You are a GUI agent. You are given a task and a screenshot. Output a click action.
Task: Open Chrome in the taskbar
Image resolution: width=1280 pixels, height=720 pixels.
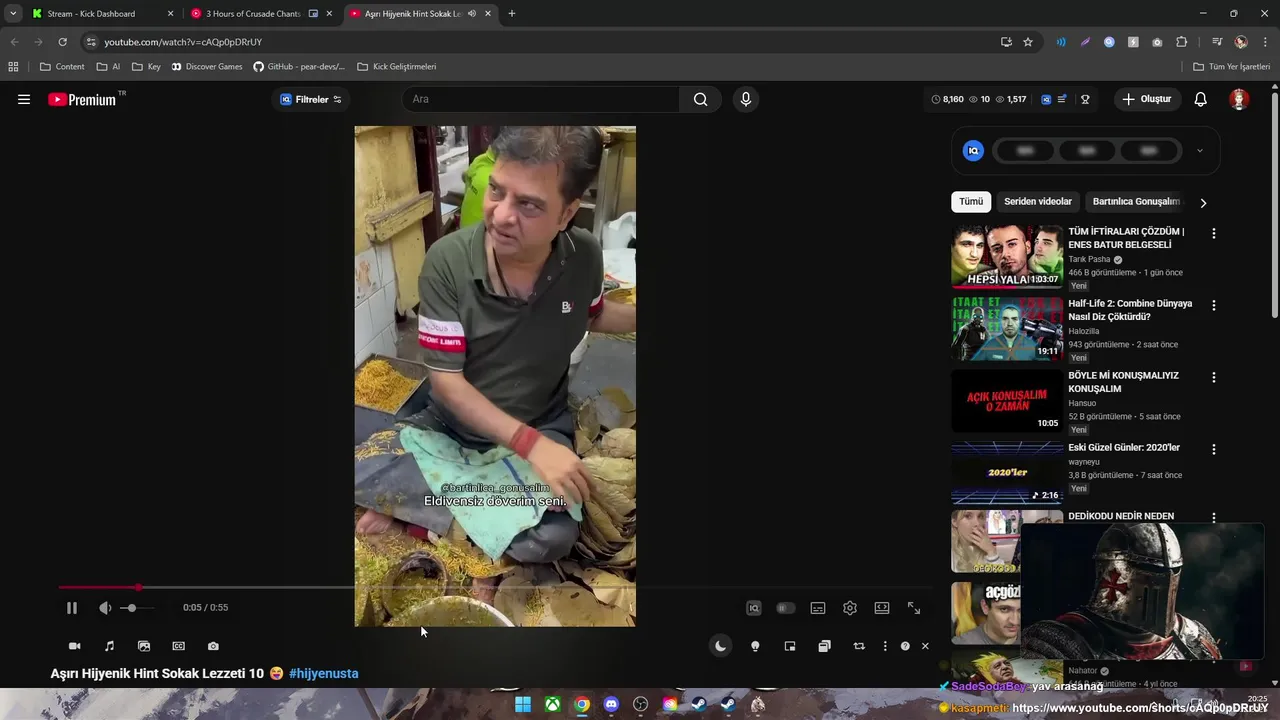click(582, 704)
